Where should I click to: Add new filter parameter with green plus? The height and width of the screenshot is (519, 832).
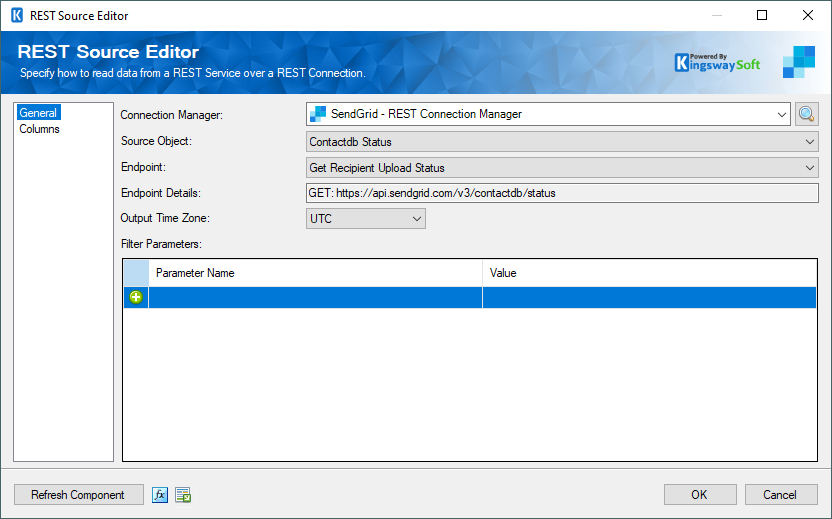pyautogui.click(x=136, y=297)
